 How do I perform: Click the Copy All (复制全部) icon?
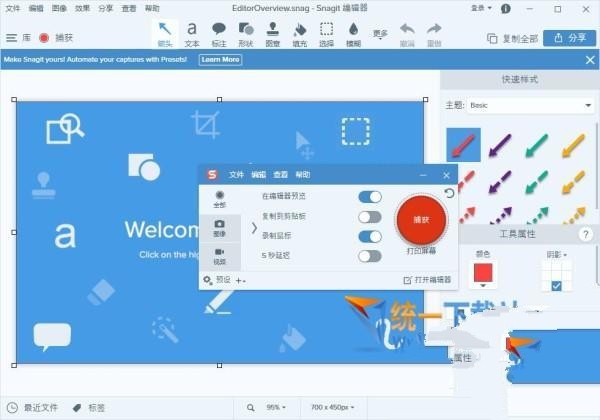tap(492, 38)
